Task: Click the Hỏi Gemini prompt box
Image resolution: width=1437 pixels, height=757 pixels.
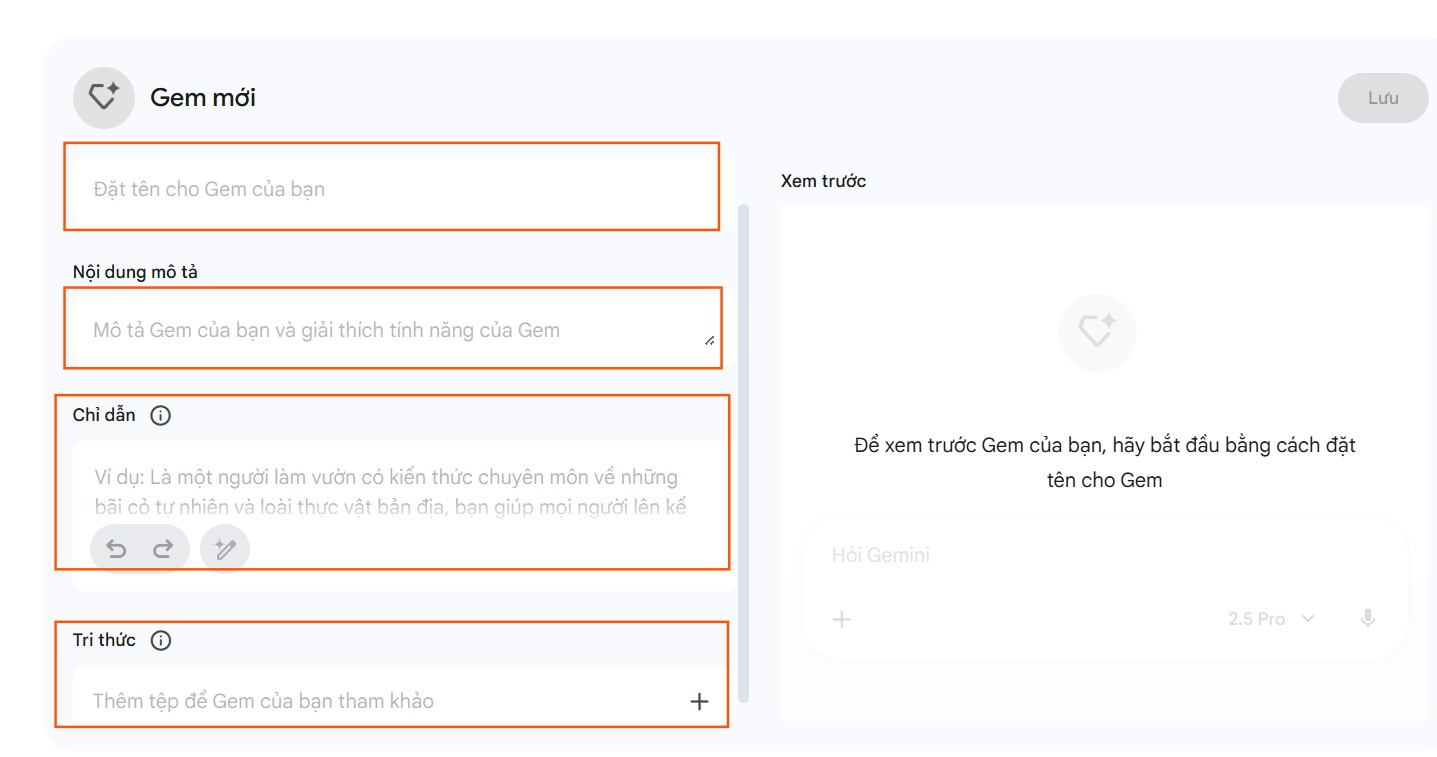Action: [x=1100, y=555]
